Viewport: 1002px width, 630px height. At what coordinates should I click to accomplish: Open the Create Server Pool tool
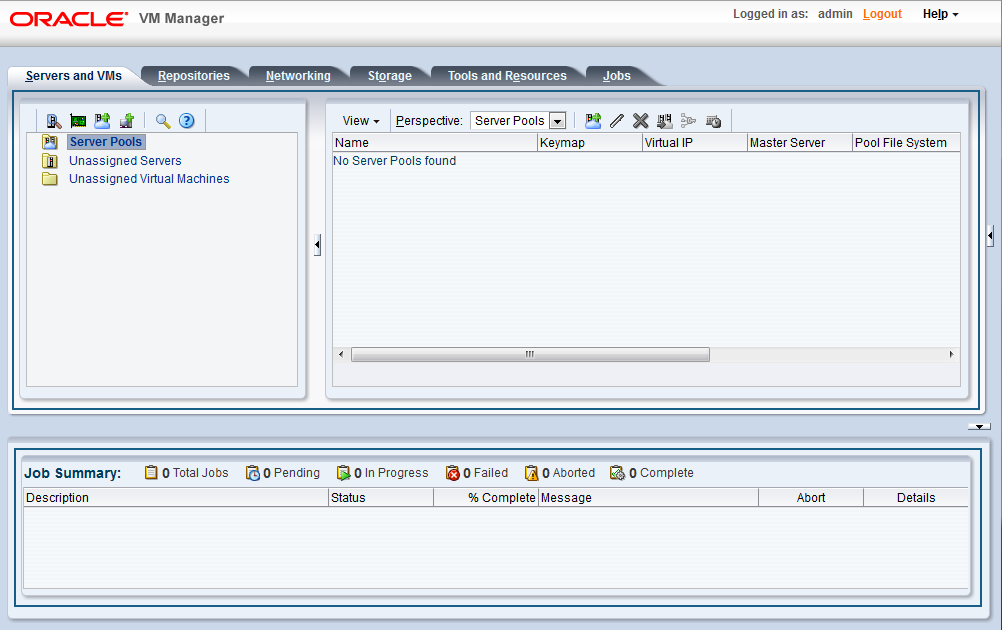tap(102, 120)
